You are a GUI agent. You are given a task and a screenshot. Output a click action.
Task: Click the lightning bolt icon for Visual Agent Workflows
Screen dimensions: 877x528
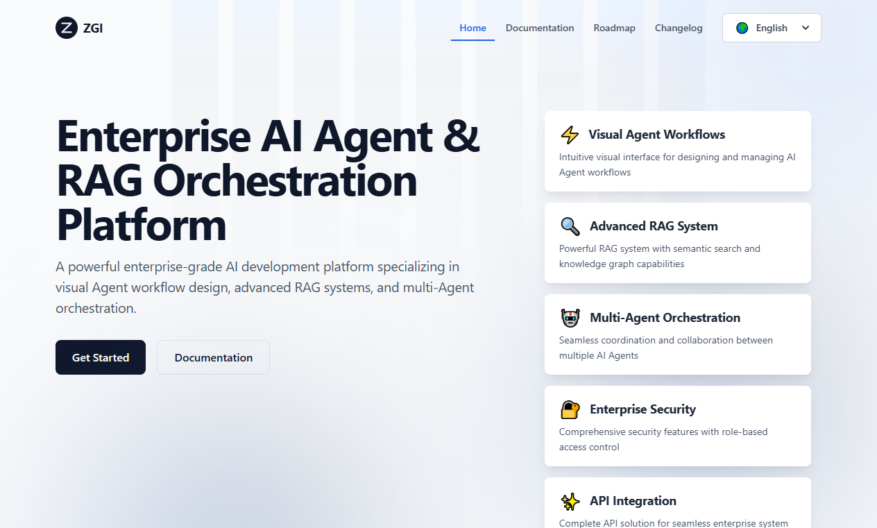coord(569,135)
